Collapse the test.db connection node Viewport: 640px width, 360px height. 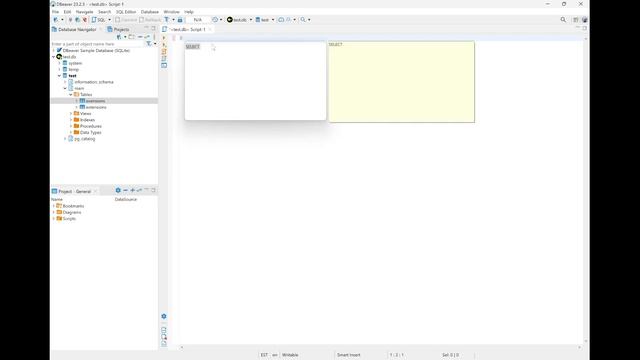(54, 57)
